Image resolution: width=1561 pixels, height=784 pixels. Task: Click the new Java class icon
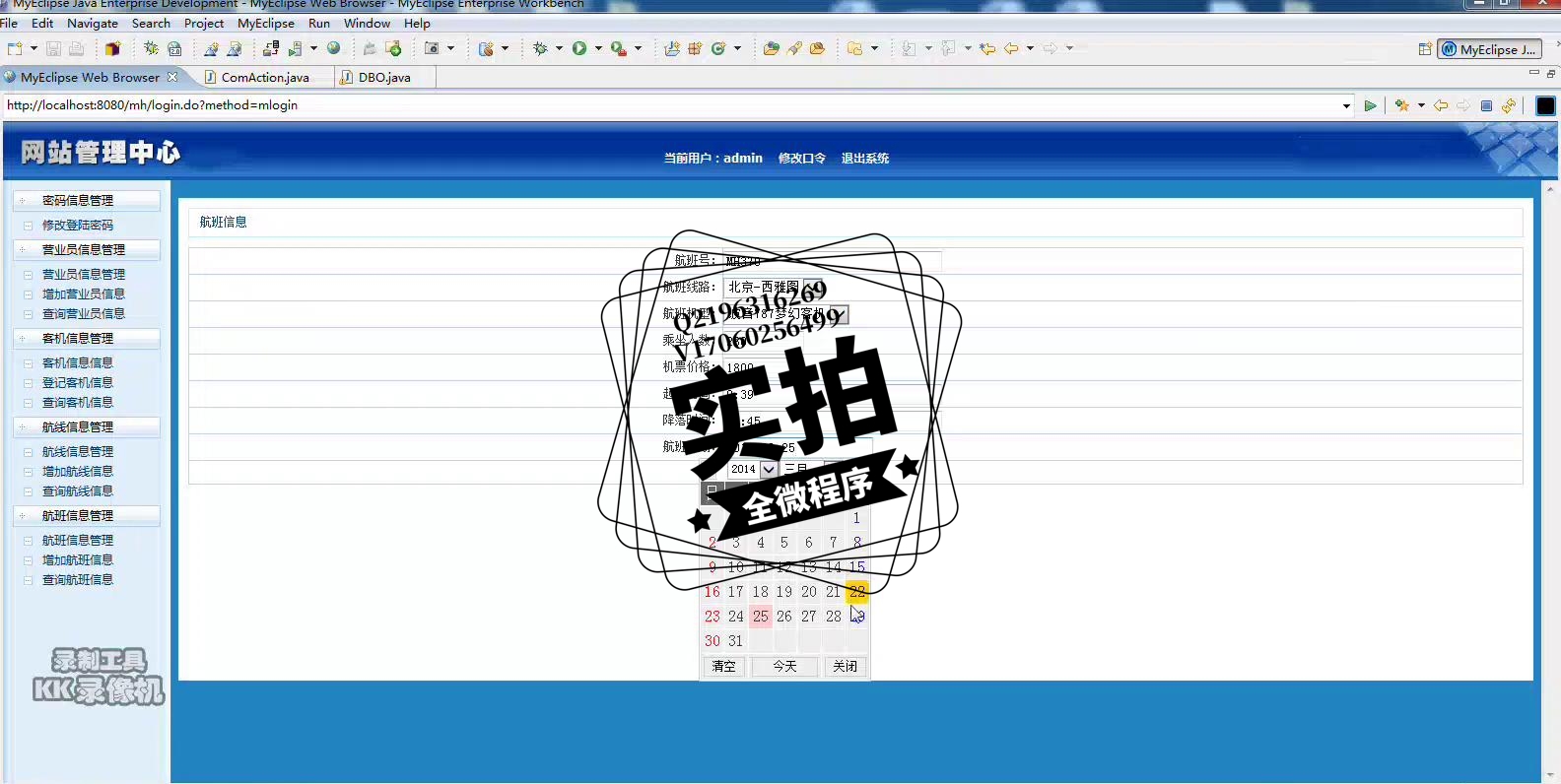(718, 48)
